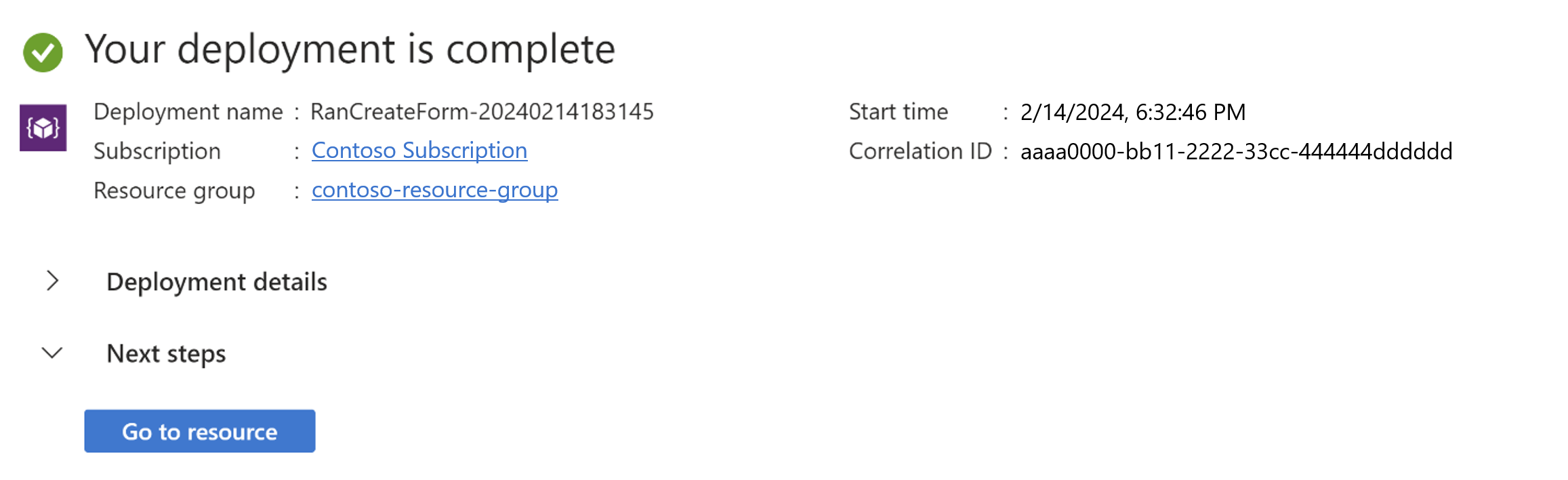The height and width of the screenshot is (480, 1568).
Task: Click the Resource group label
Action: pyautogui.click(x=176, y=191)
